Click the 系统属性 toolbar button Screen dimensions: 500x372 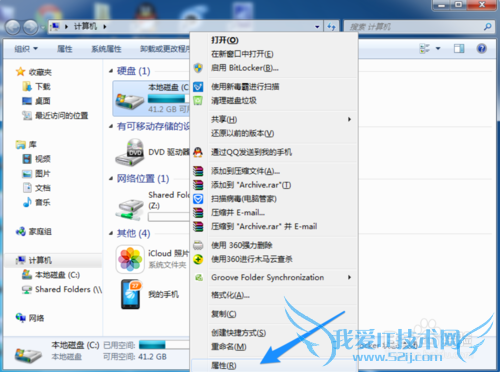click(x=106, y=49)
